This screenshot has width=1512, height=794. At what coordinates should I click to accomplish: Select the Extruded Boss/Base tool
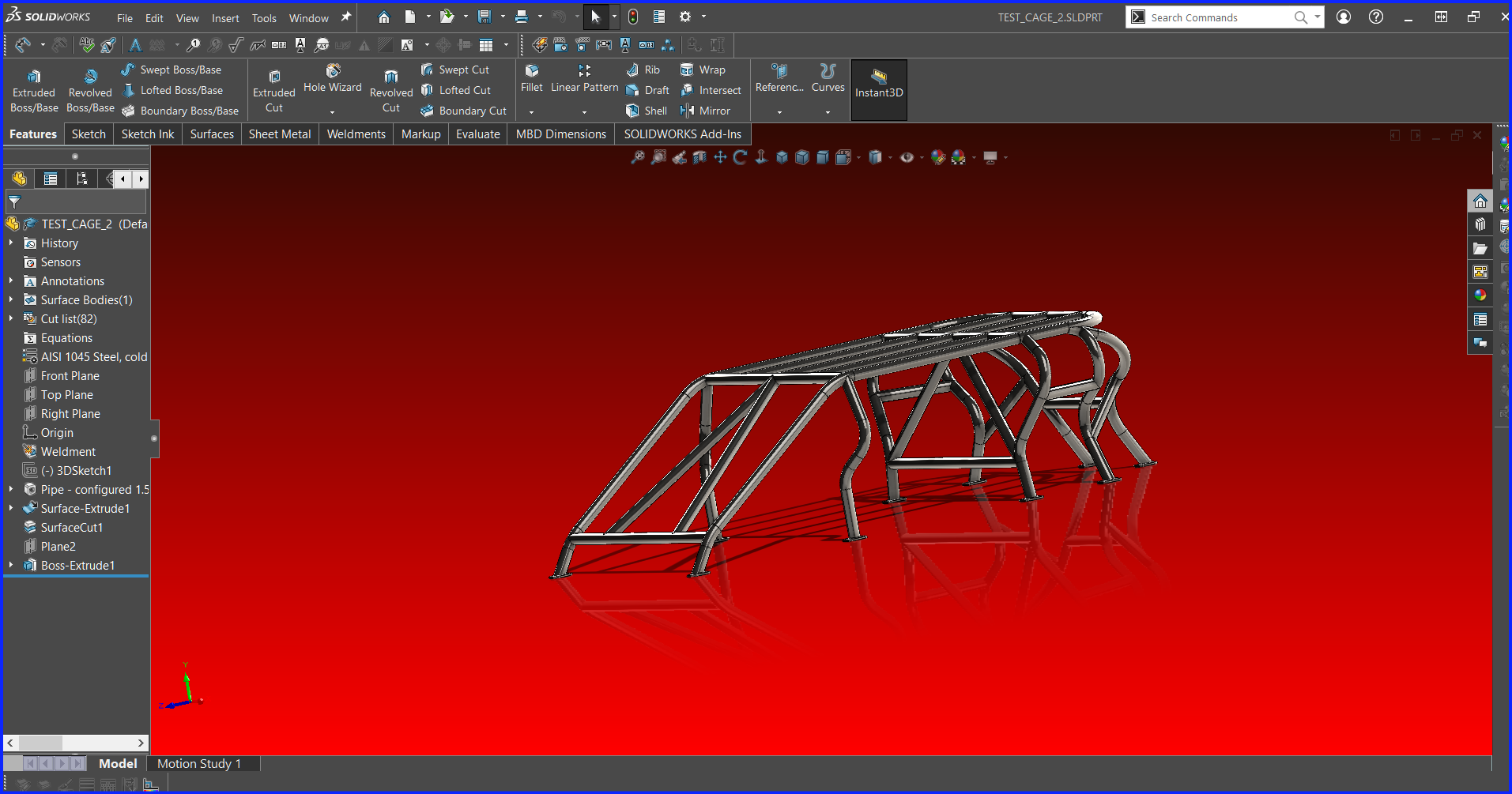click(x=34, y=90)
